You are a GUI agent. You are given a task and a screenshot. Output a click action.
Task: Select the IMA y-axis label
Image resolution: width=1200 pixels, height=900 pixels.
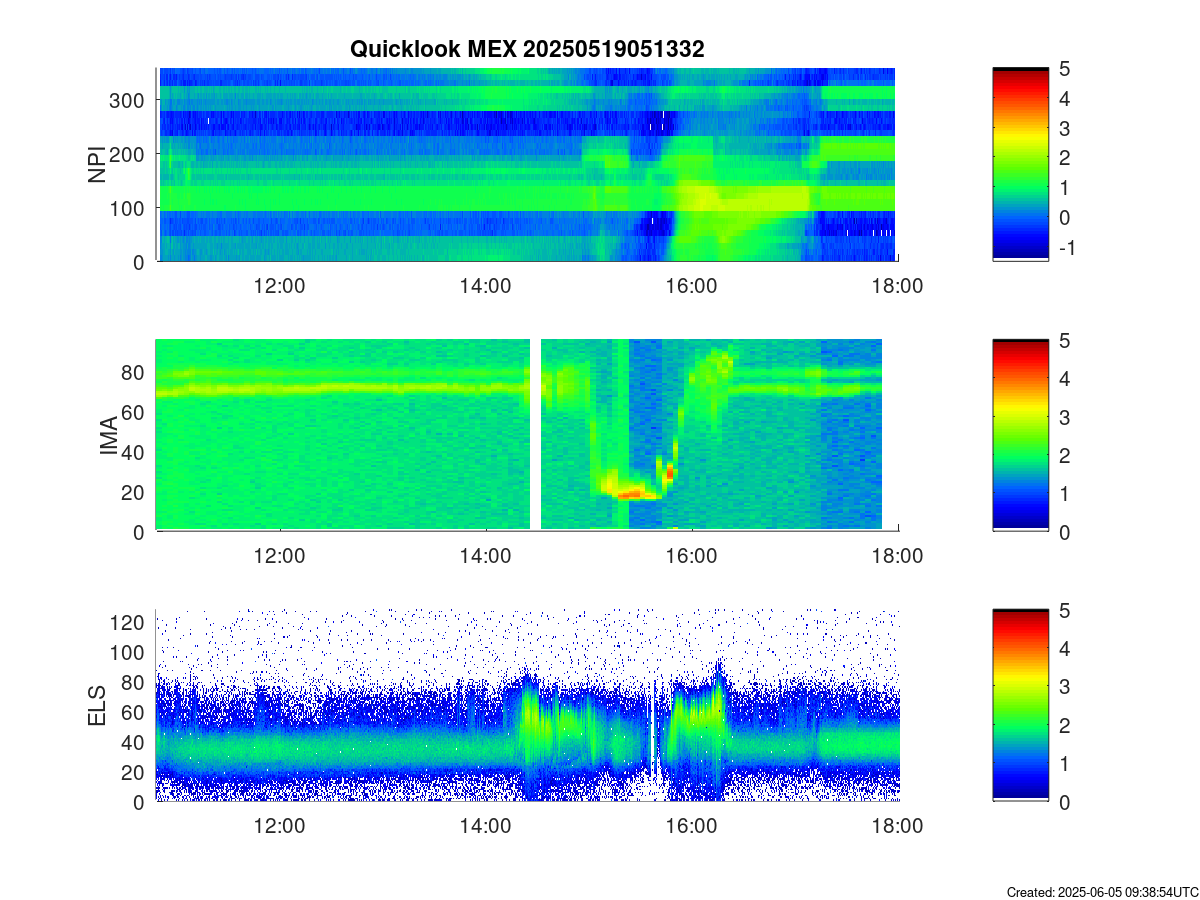pos(109,436)
